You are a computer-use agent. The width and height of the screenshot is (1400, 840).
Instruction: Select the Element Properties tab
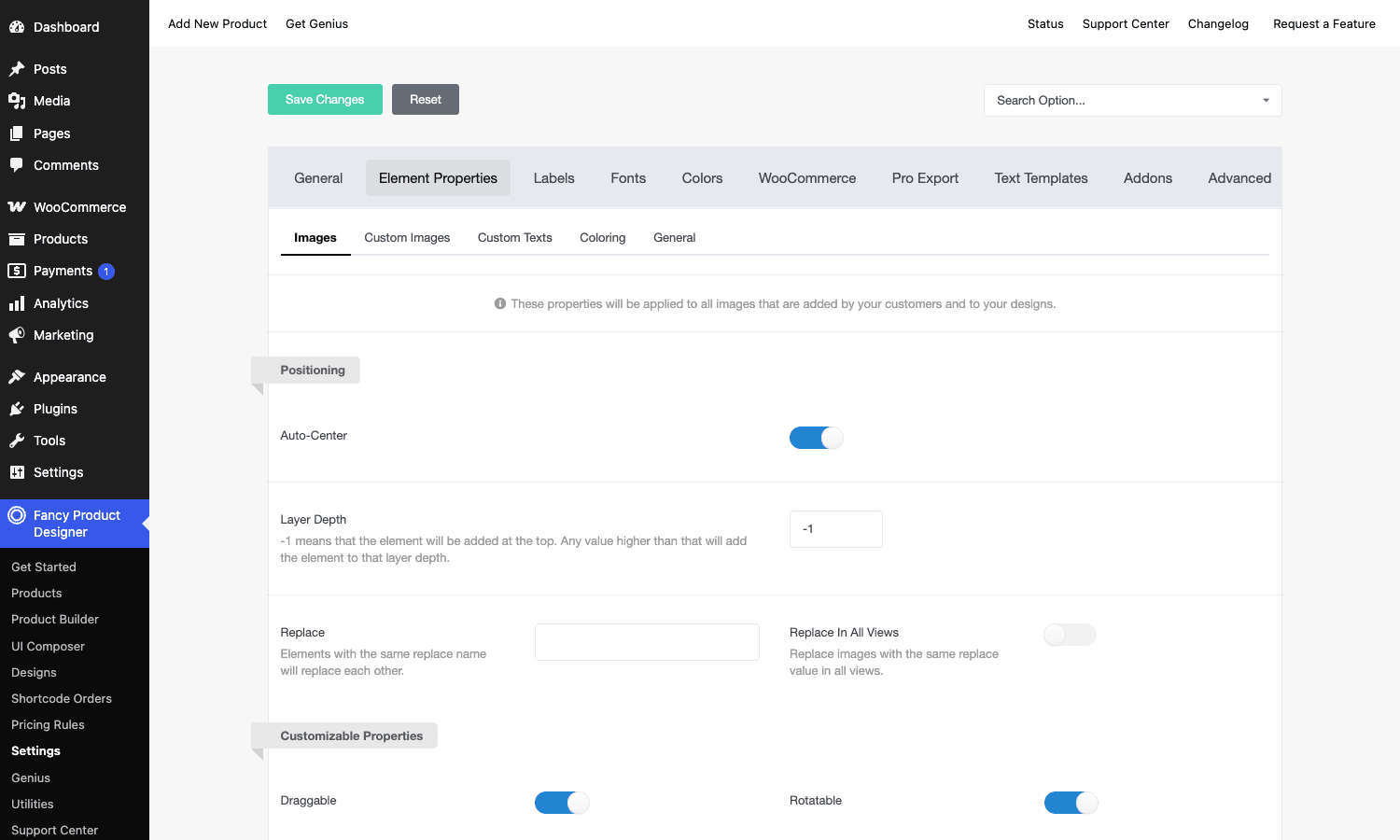pyautogui.click(x=438, y=178)
